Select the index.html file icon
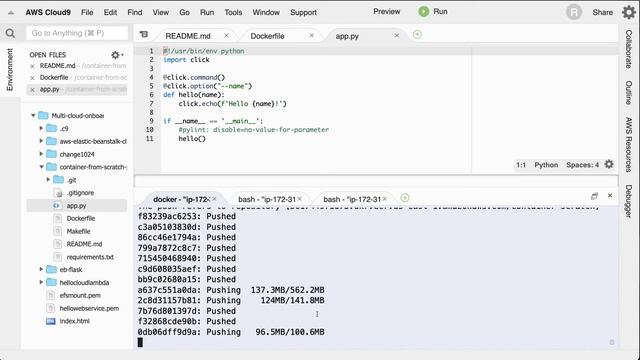Viewport: 640px width, 360px height. pyautogui.click(x=51, y=321)
